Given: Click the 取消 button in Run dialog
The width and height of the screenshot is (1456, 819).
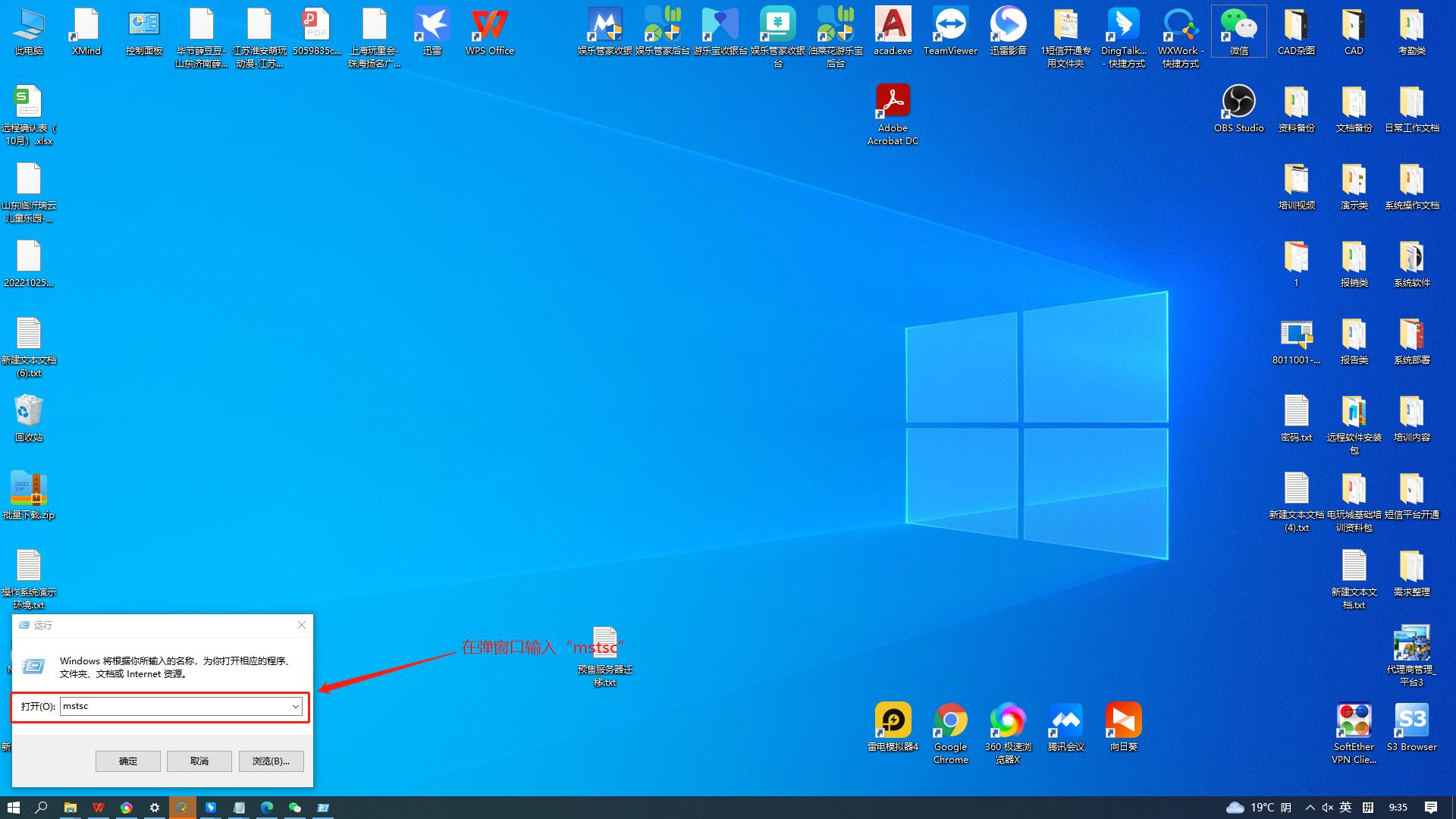Looking at the screenshot, I should 199,761.
